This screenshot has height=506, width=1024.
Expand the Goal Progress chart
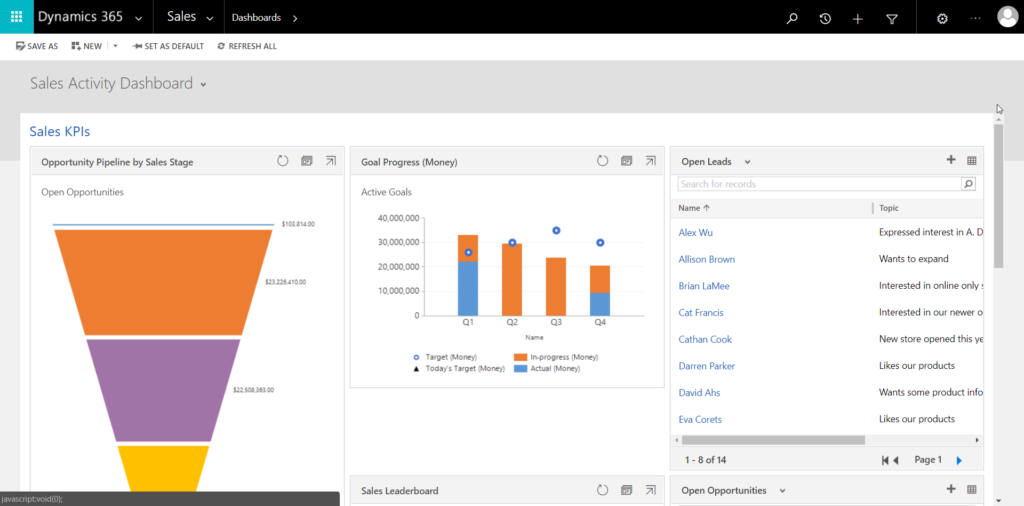[650, 161]
